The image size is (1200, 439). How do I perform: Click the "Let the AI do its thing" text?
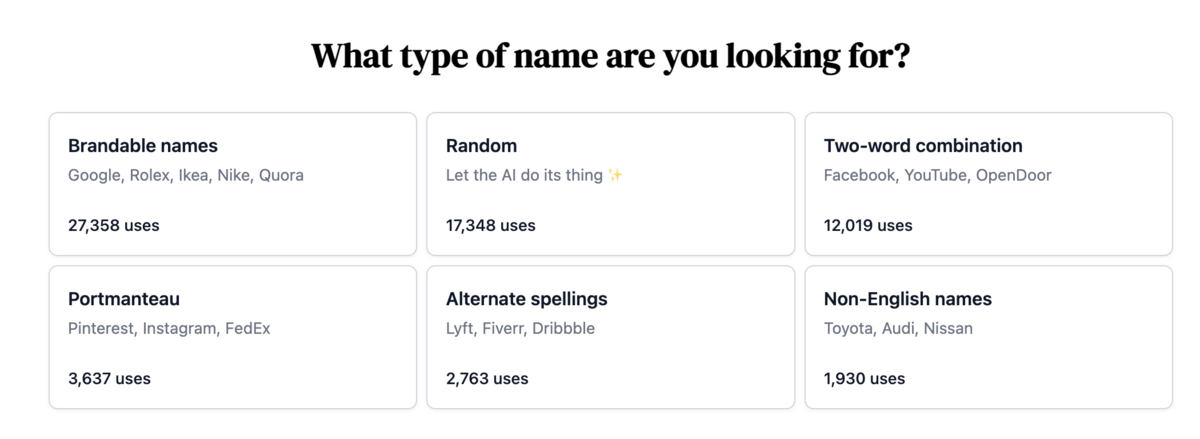pos(524,175)
